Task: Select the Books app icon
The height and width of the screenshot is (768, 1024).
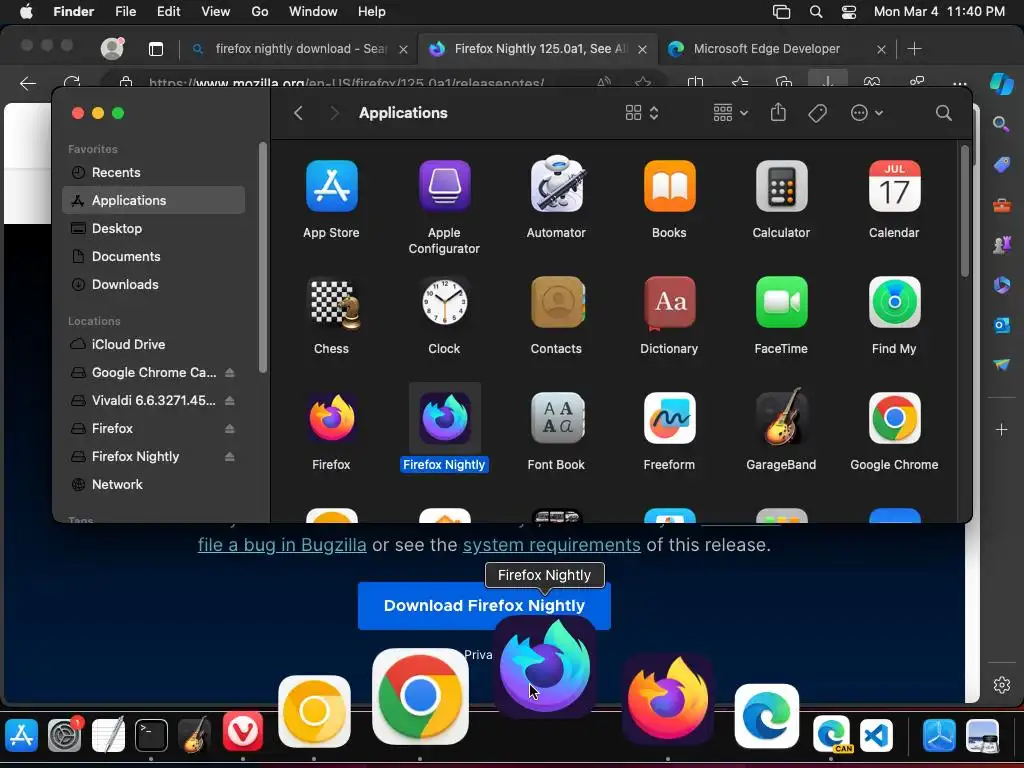Action: pos(669,187)
